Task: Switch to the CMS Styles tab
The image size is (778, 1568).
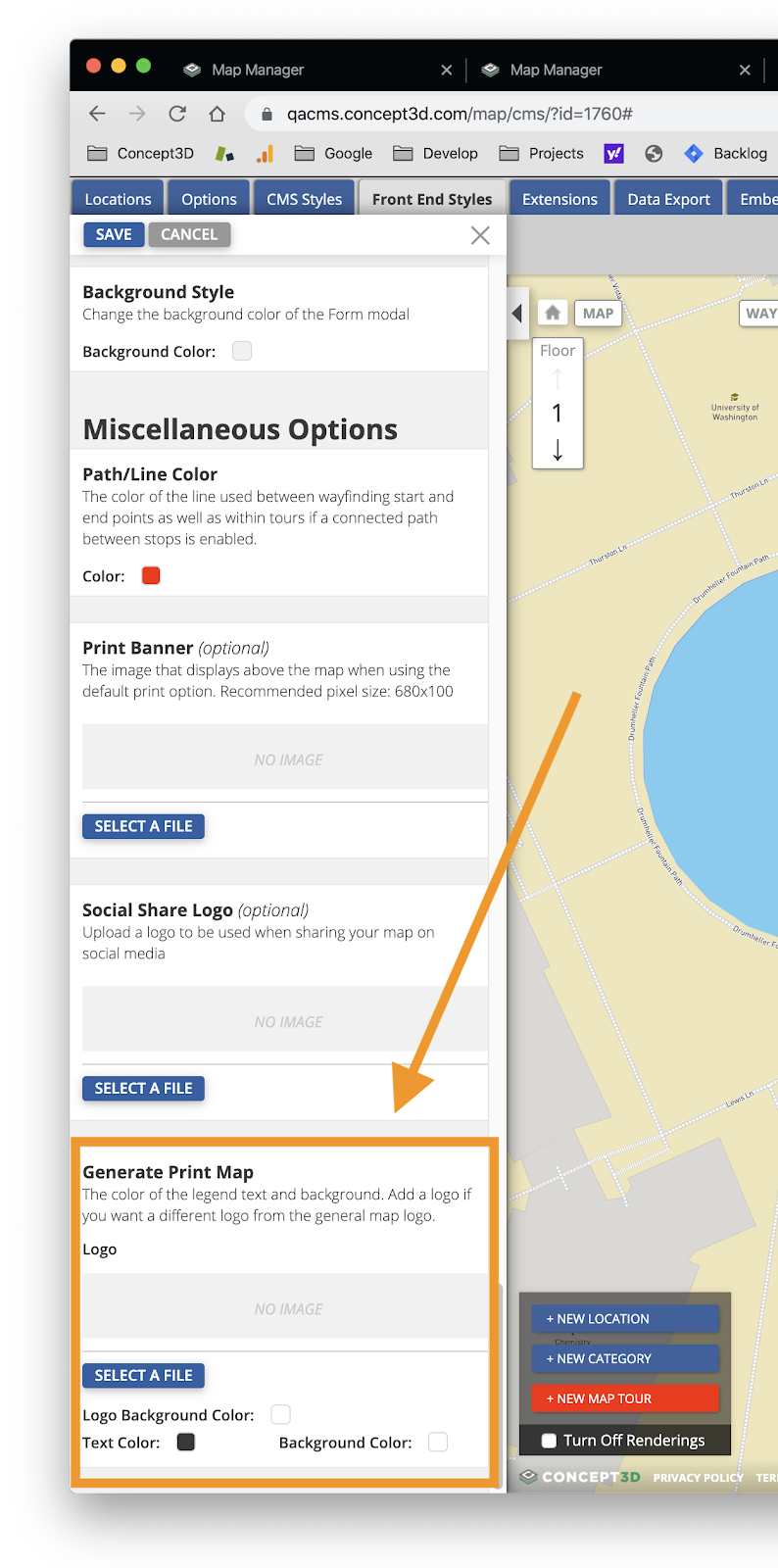Action: click(304, 198)
